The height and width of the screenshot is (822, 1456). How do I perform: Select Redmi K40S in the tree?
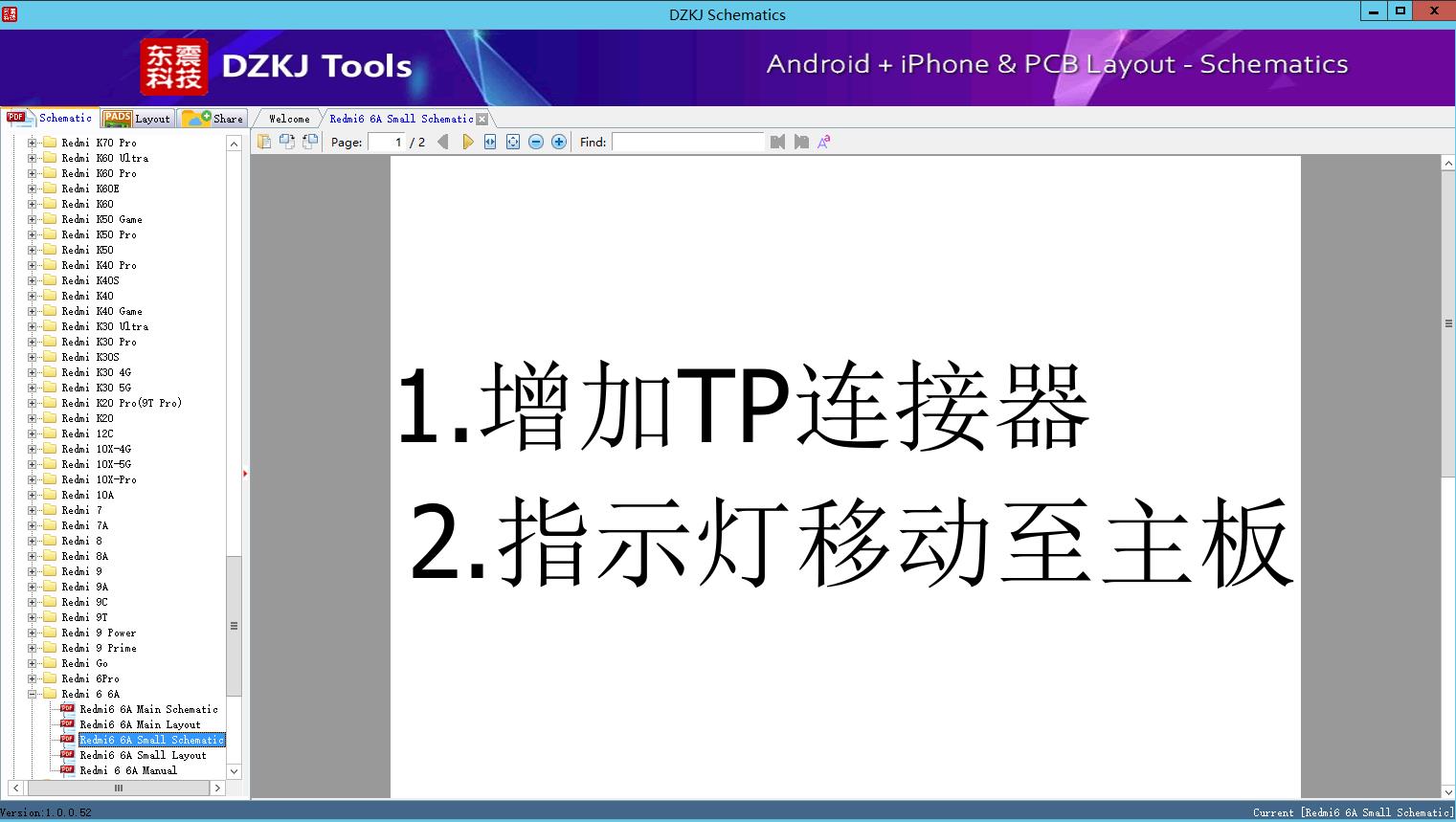[91, 280]
